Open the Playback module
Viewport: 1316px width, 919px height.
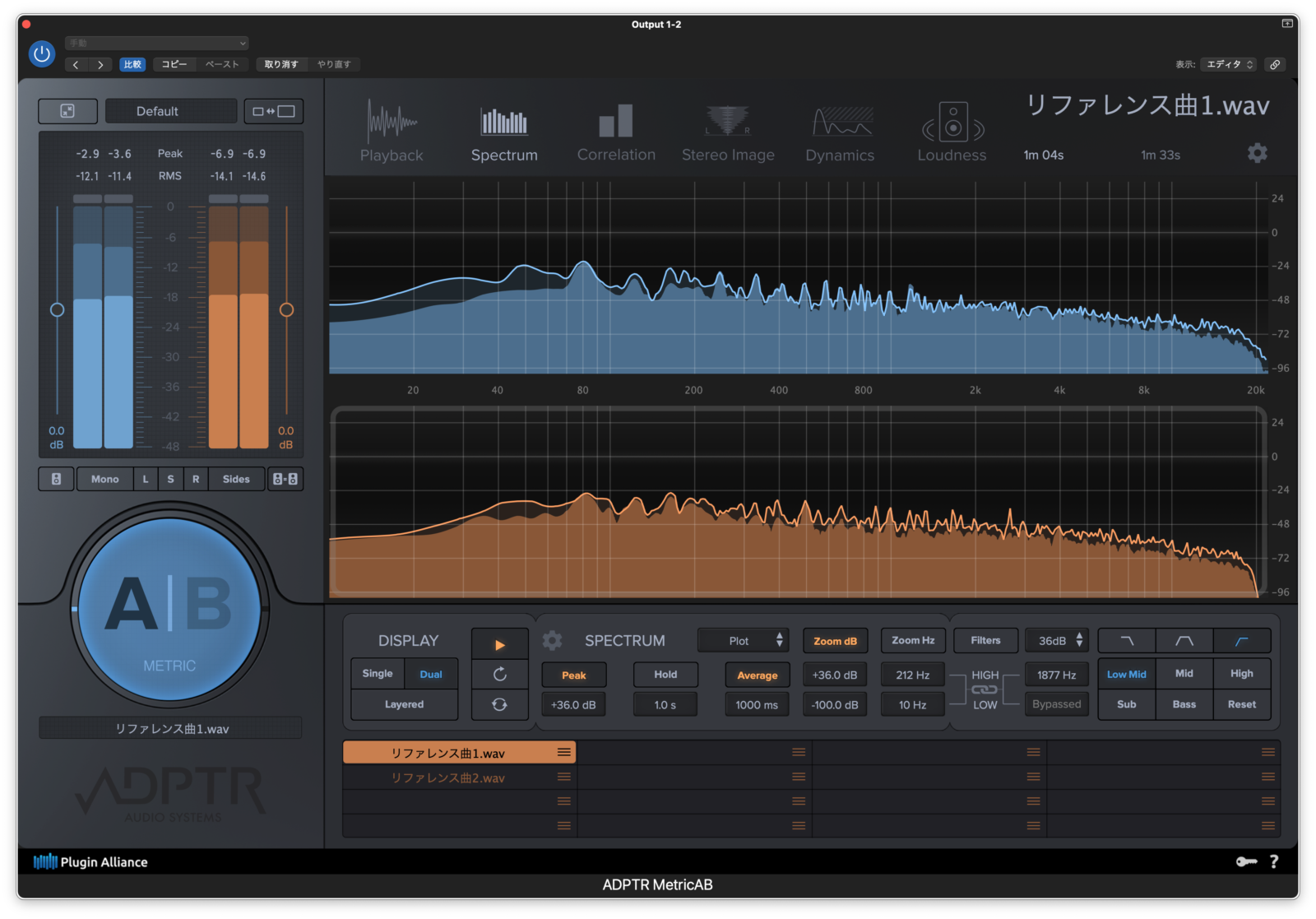392,132
